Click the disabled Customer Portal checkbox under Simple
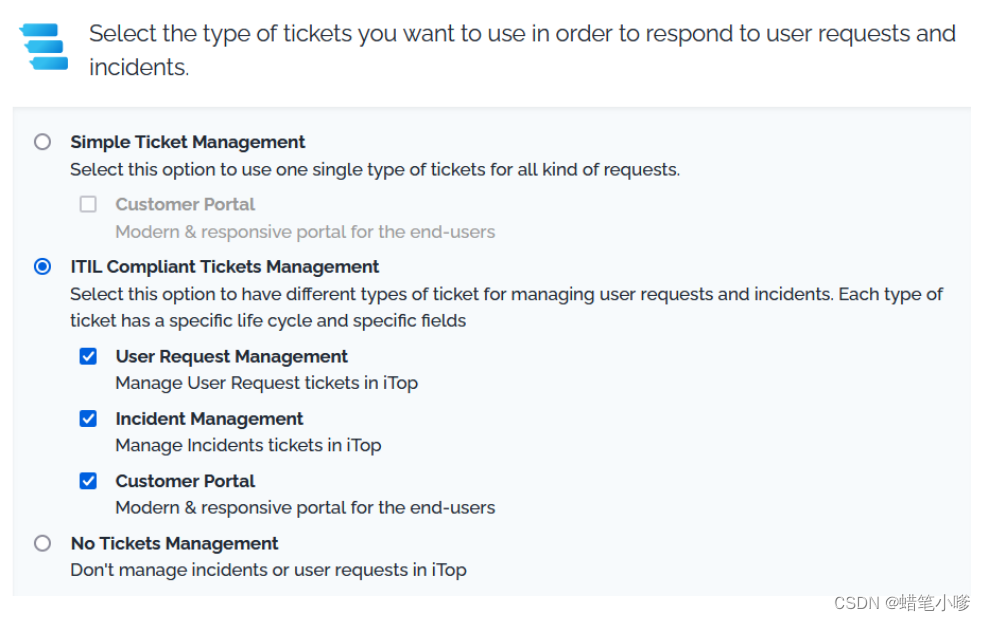 coord(88,204)
